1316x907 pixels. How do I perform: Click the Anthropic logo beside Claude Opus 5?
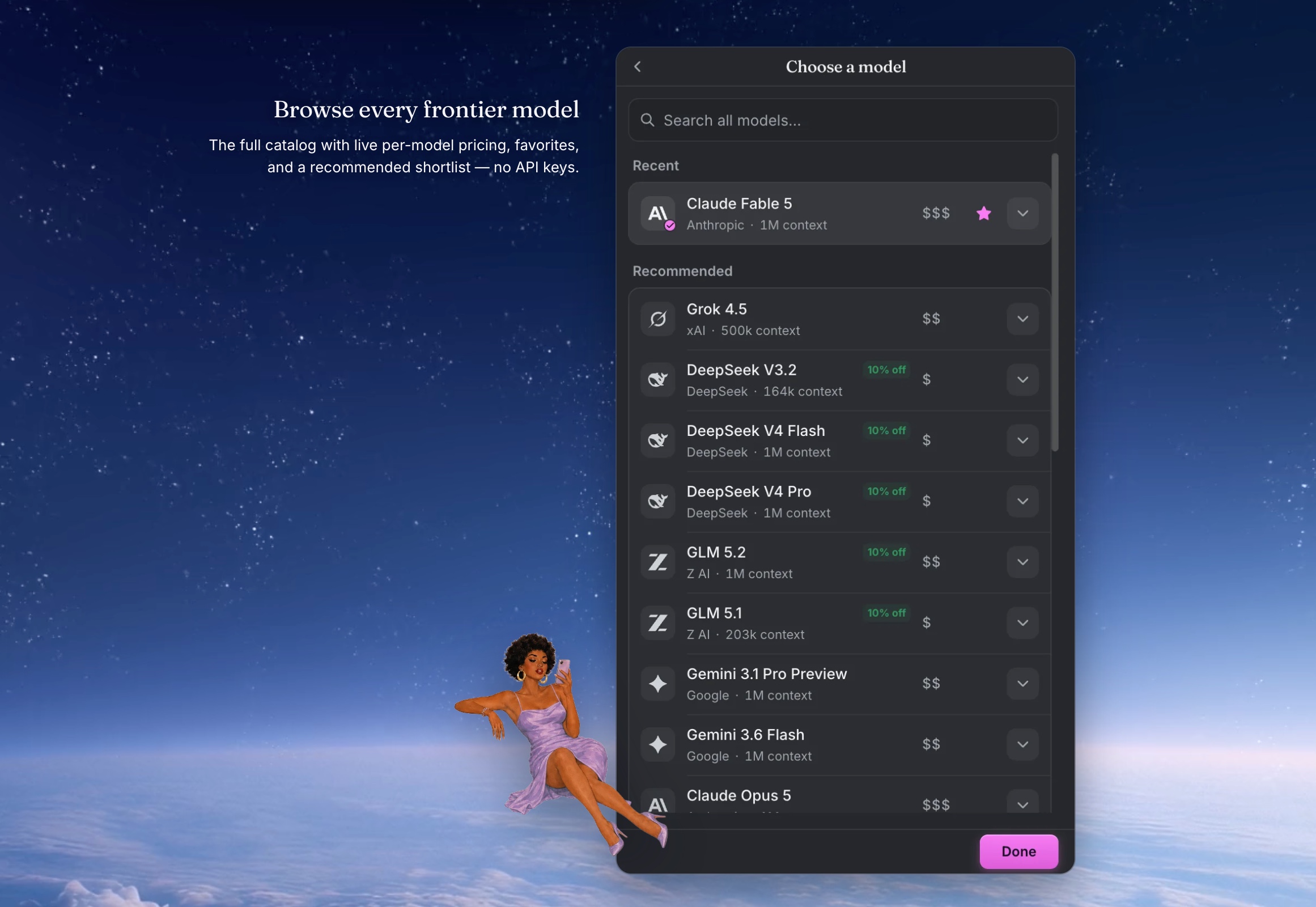click(657, 802)
